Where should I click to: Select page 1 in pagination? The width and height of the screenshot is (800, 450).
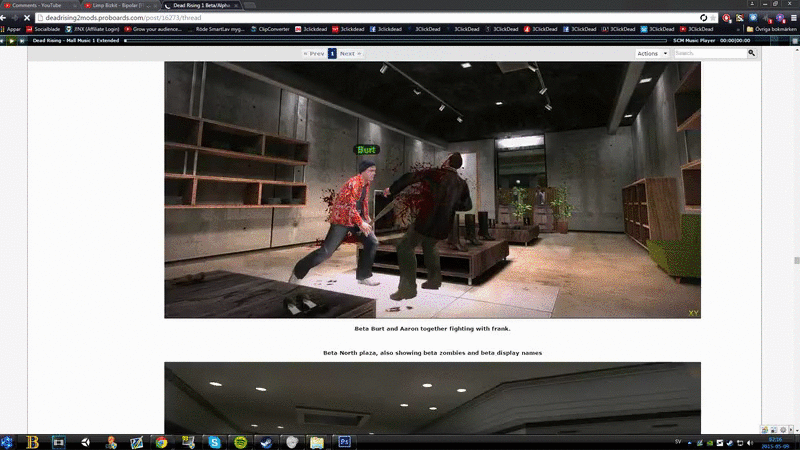coord(332,54)
